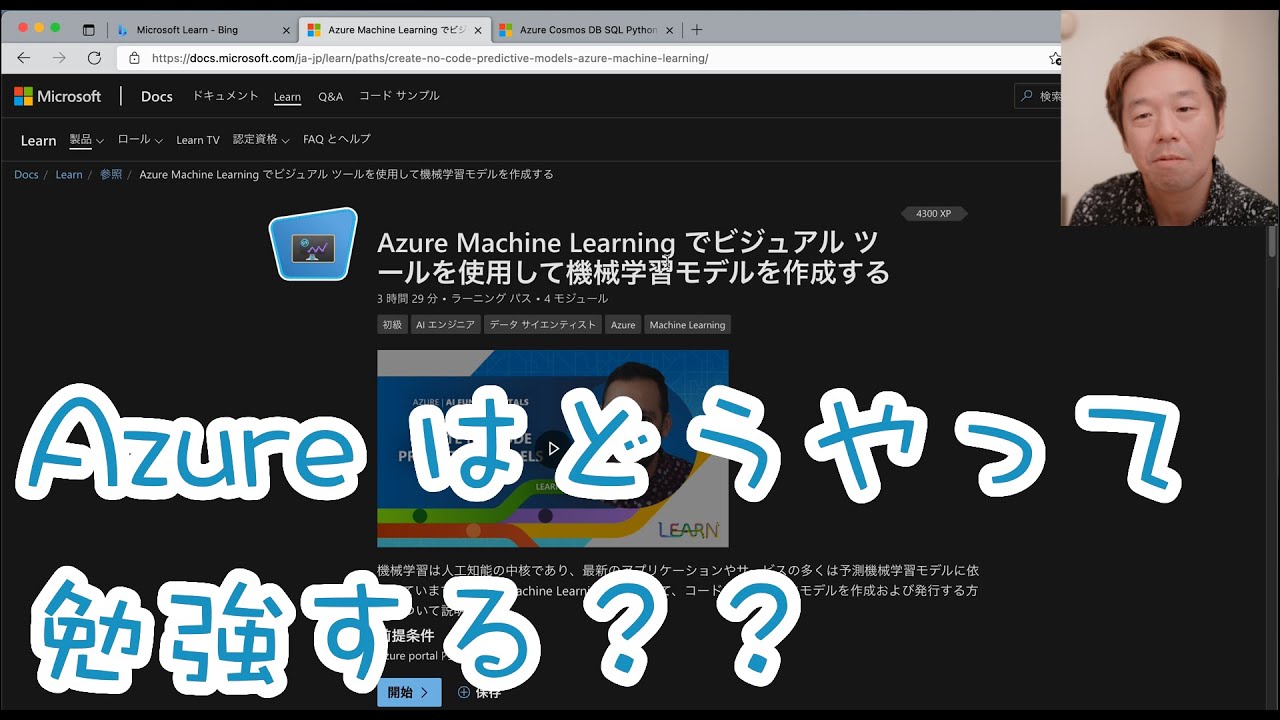Screen dimensions: 1280x720
Task: Open the tab overview icon
Action: click(88, 30)
